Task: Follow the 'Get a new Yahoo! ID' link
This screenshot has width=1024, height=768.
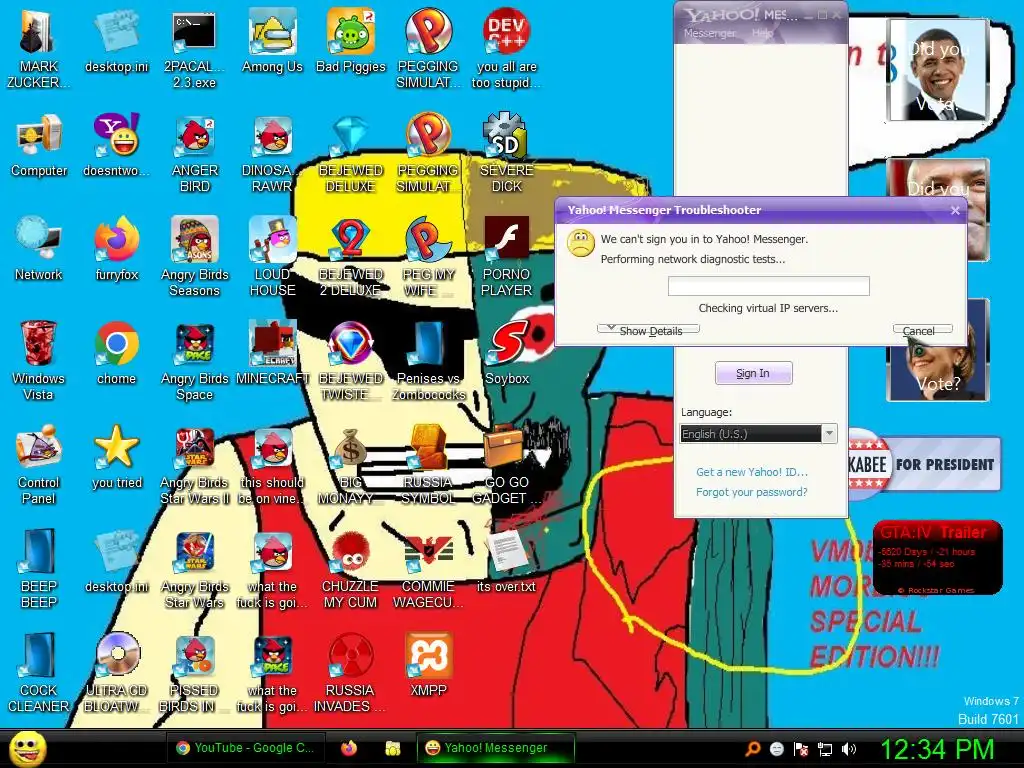Action: coord(752,472)
